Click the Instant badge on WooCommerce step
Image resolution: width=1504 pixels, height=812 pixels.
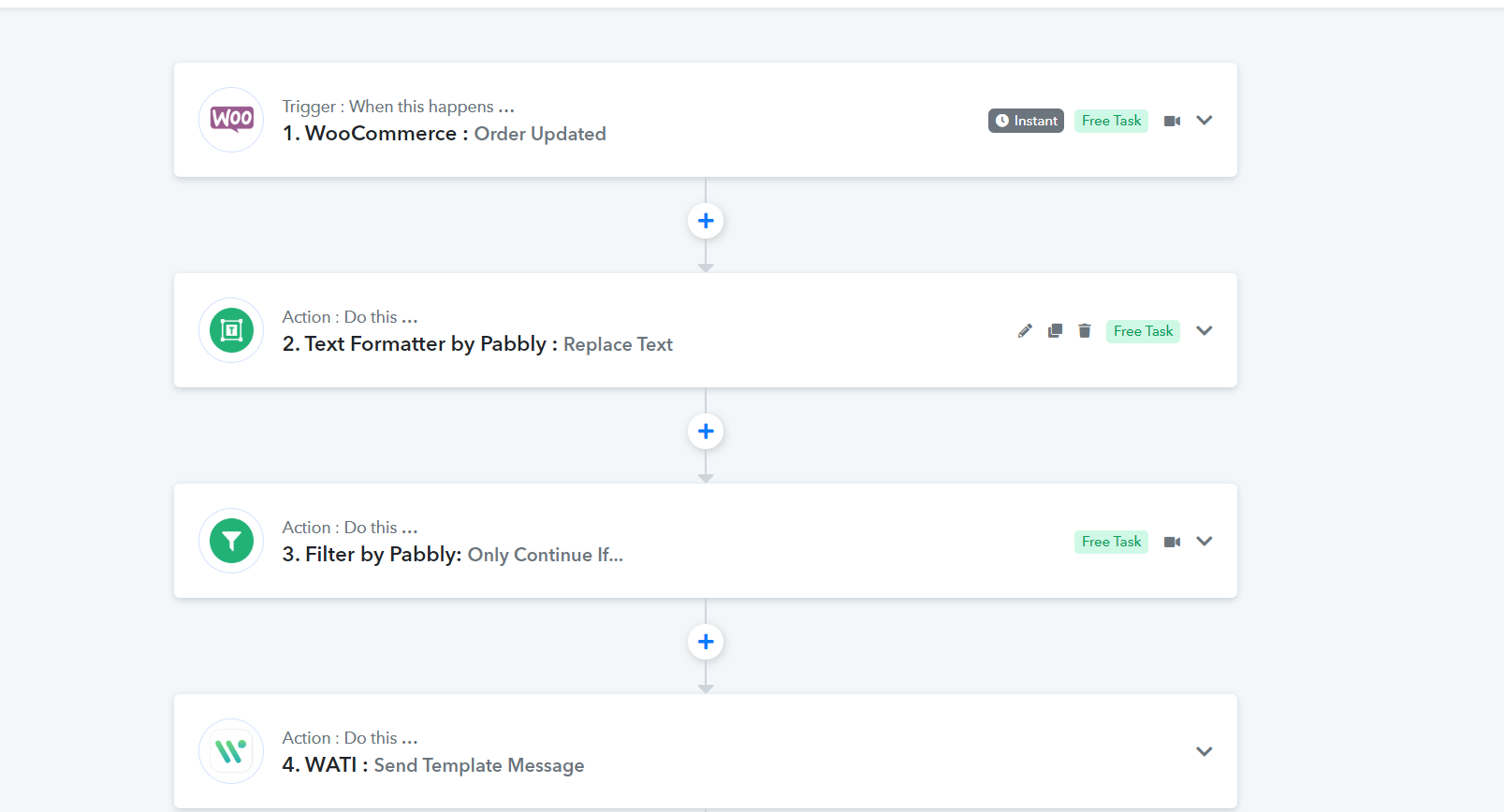point(1026,121)
